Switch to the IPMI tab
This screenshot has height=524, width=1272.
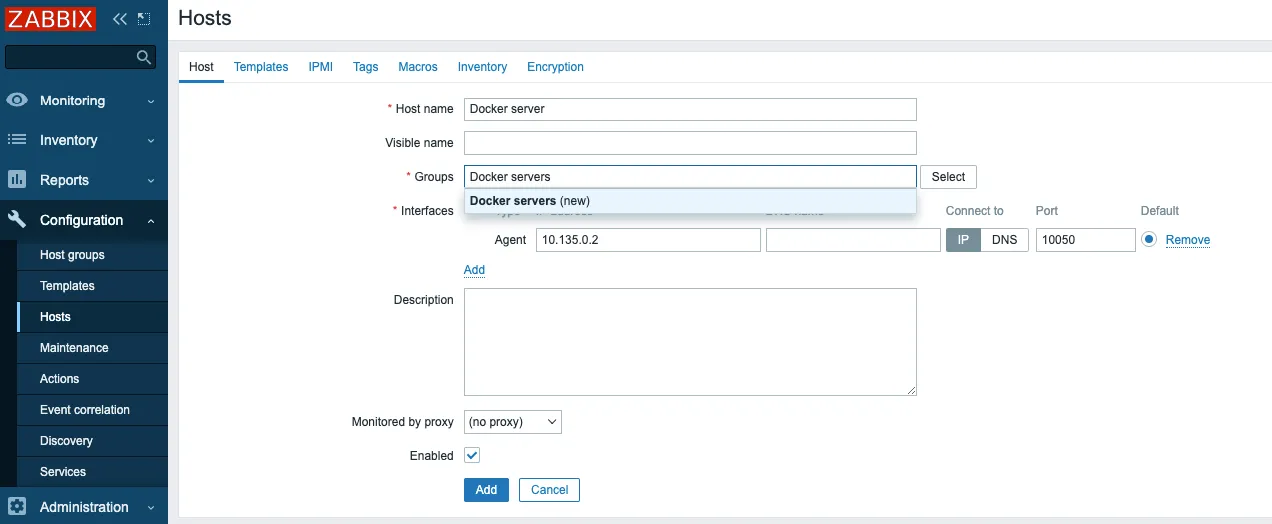[x=321, y=67]
